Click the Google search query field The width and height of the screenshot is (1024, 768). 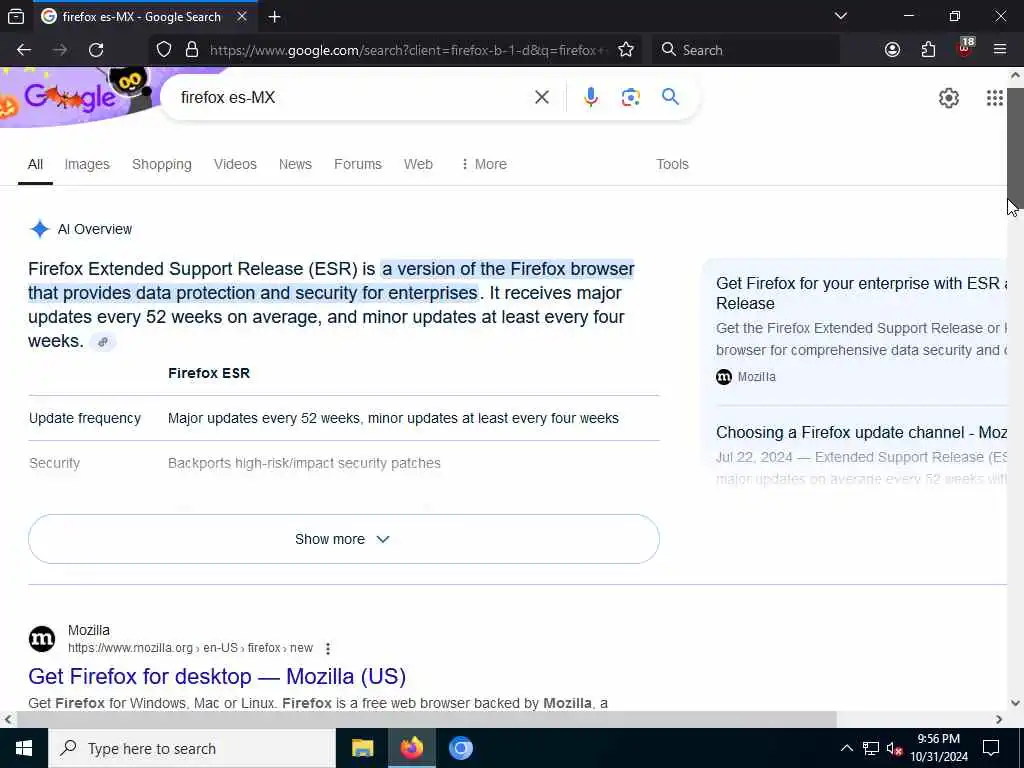click(353, 97)
